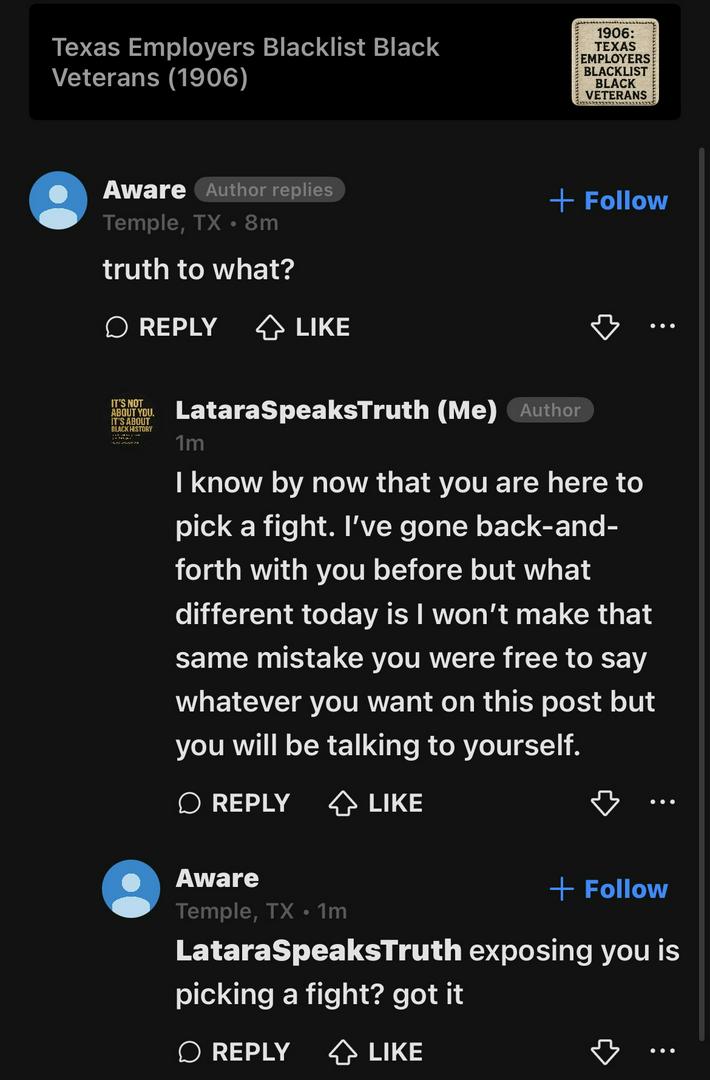Open the 1906 Texas Employers post thumbnail
This screenshot has height=1080, width=710.
(x=614, y=62)
